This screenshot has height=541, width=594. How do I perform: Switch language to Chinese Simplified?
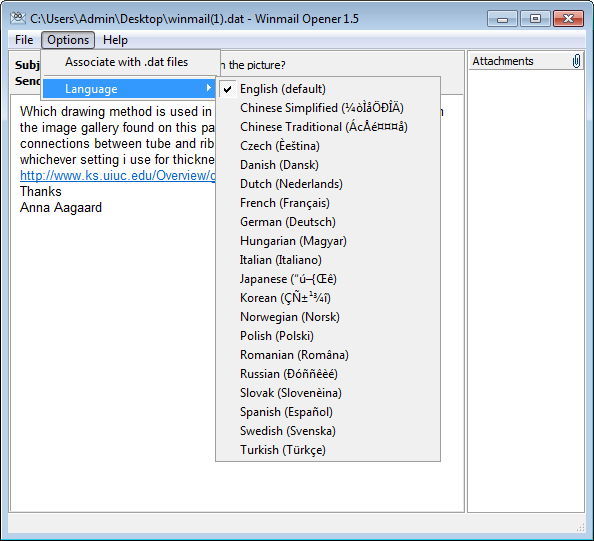tap(328, 108)
